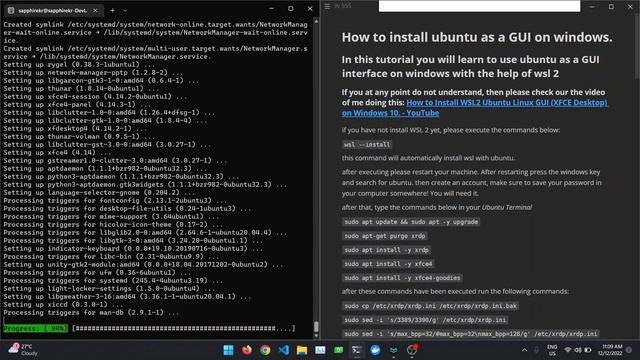Open volume control in system tray
The width and height of the screenshot is (640, 360).
click(x=578, y=350)
